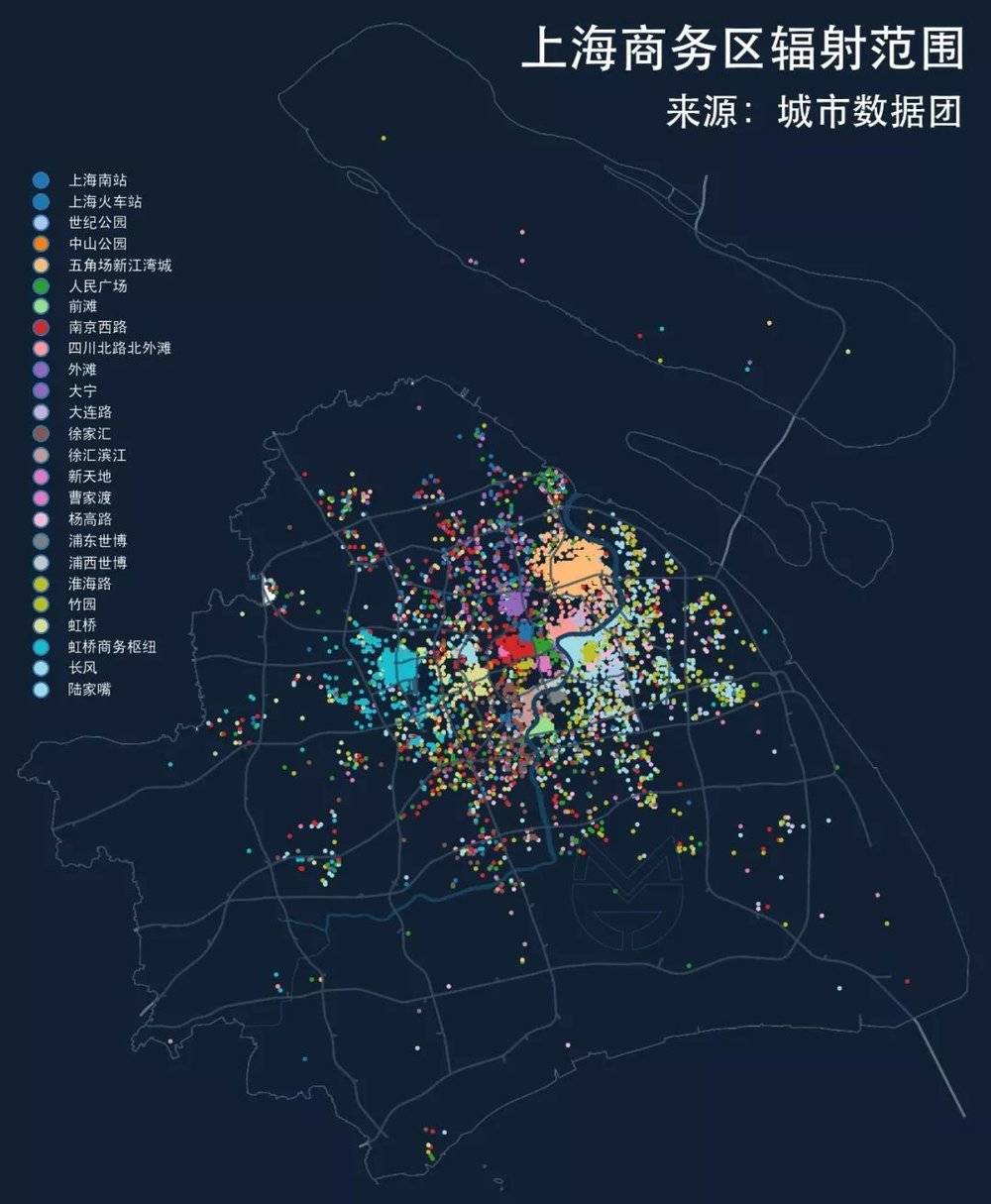The image size is (991, 1204).
Task: Click the 新天地 legend label
Action: 90,477
